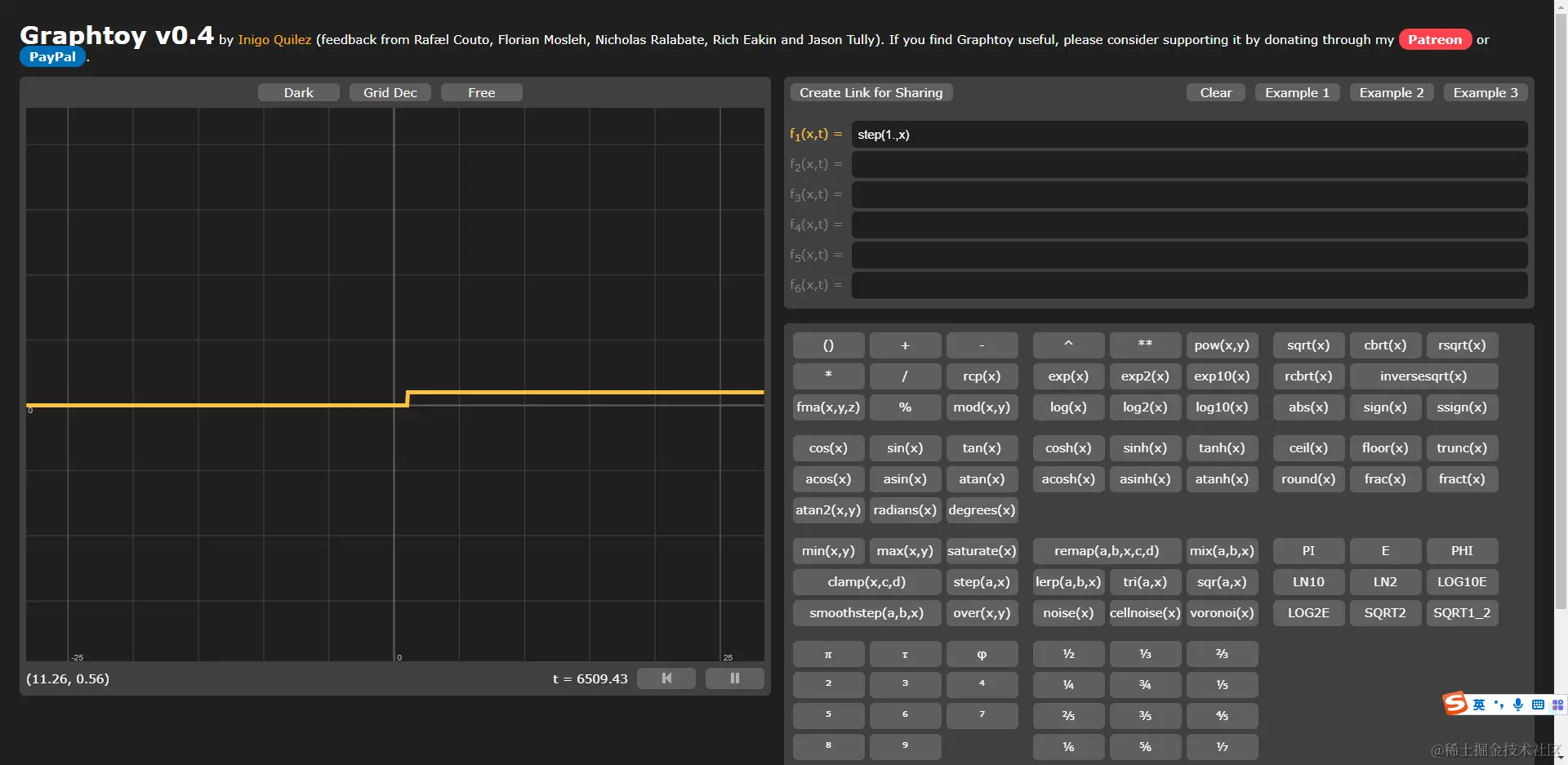Toggle Free view mode
Screen dimensions: 1568x765
[x=481, y=91]
